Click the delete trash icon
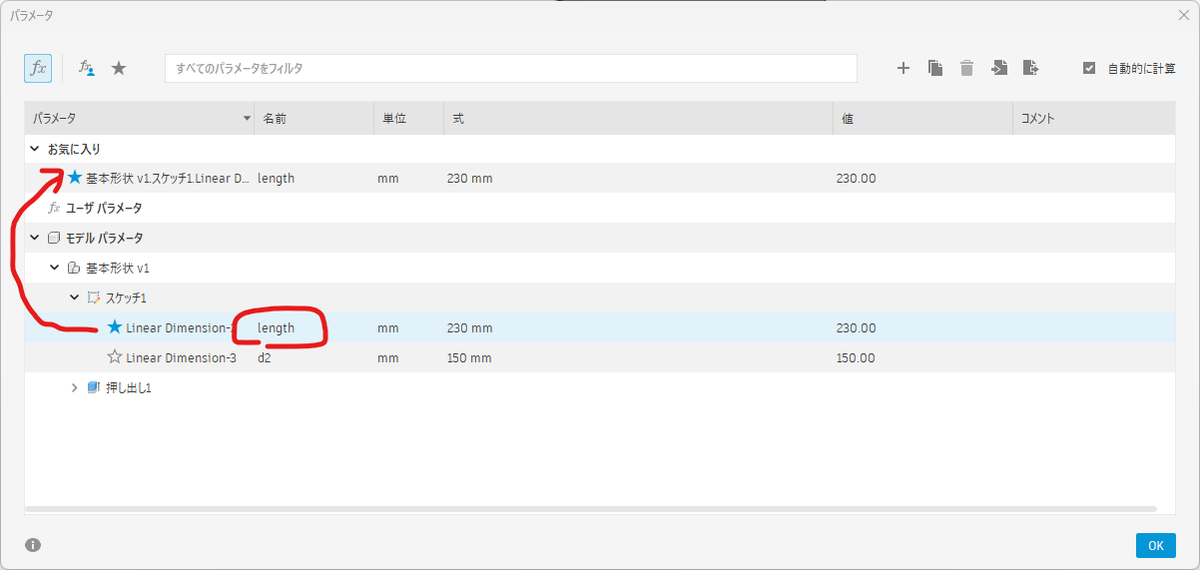This screenshot has height=570, width=1200. click(967, 68)
